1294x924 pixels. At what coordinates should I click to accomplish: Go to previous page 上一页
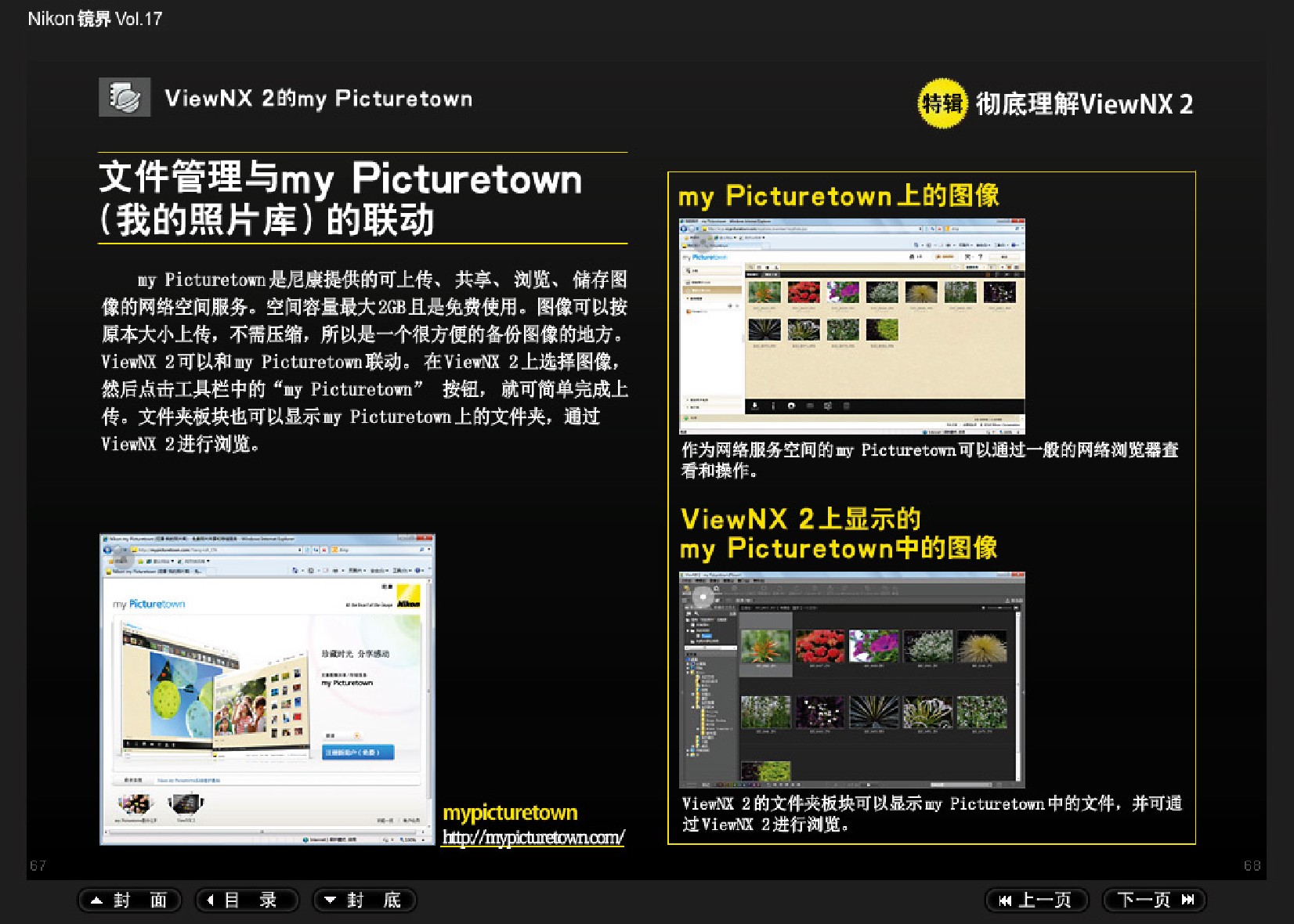click(x=1036, y=900)
